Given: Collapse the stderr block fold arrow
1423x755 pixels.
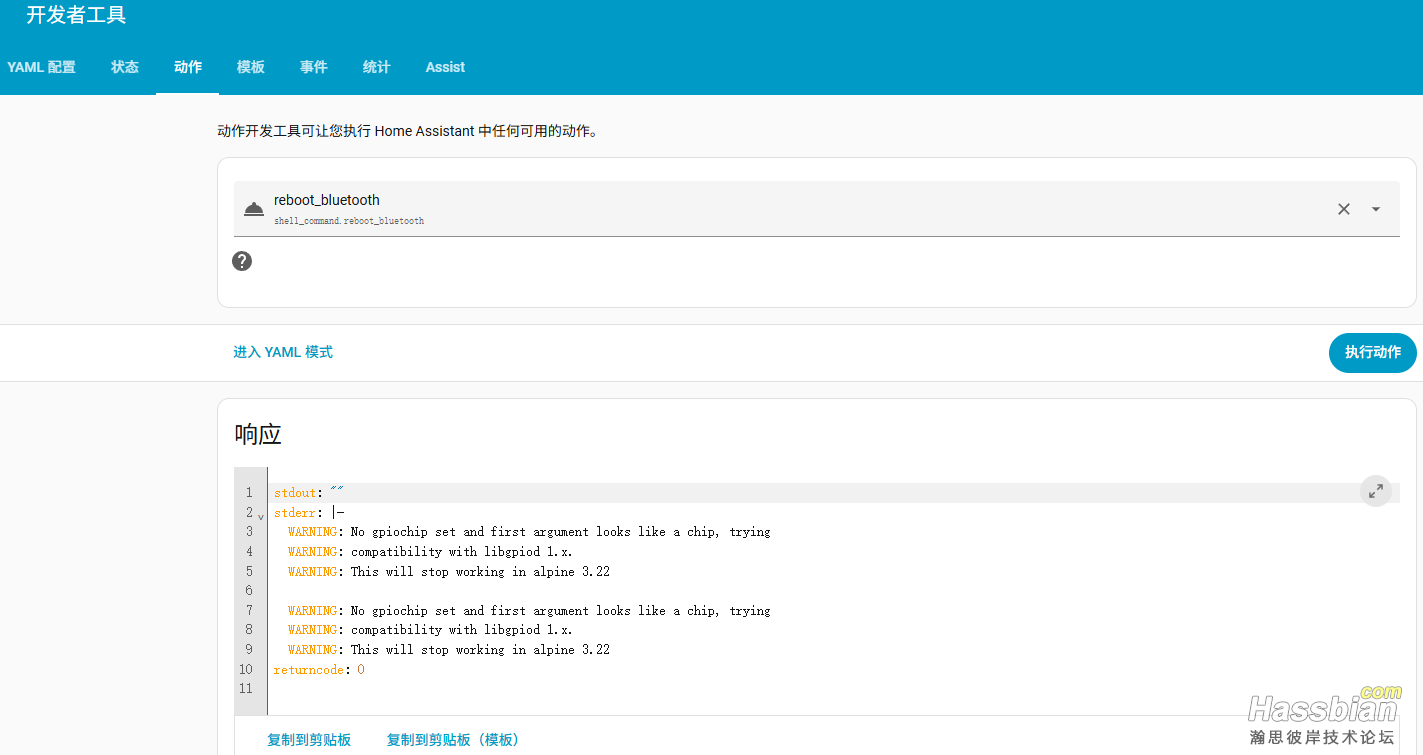Looking at the screenshot, I should [x=261, y=515].
